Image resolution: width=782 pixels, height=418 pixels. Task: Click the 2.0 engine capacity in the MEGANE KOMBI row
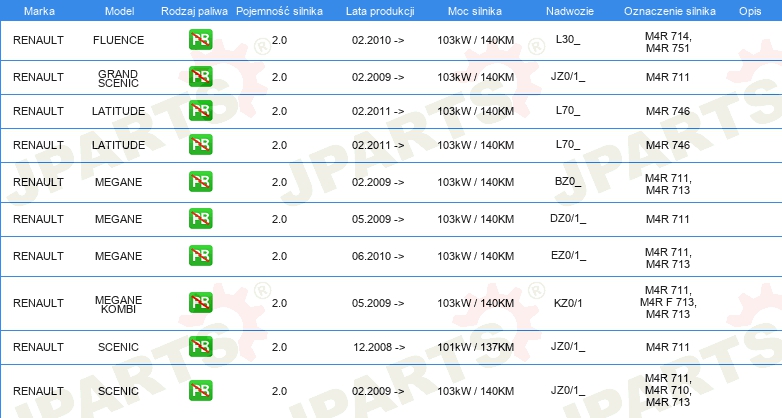pos(279,303)
